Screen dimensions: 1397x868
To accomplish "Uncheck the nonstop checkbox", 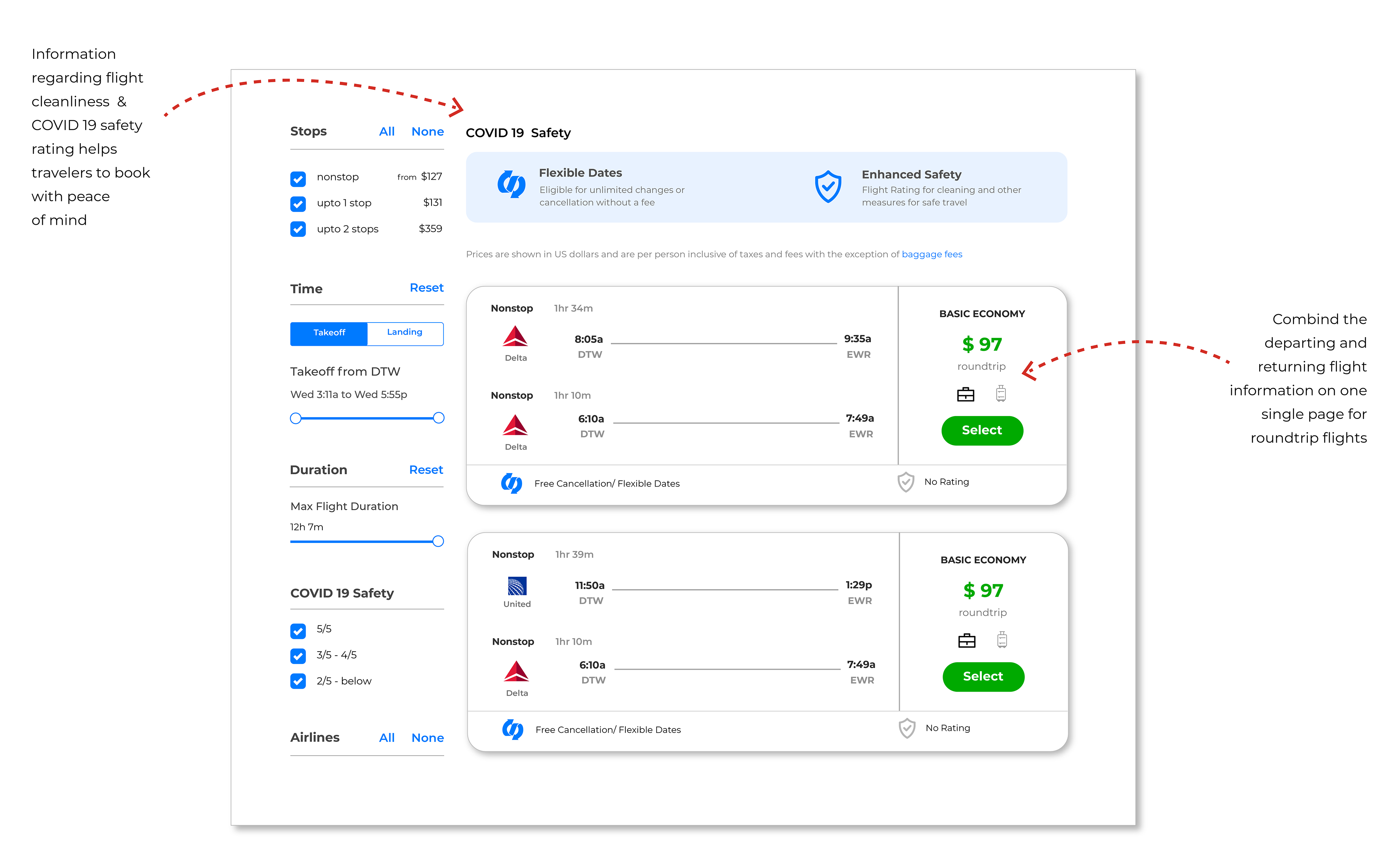I will point(298,179).
